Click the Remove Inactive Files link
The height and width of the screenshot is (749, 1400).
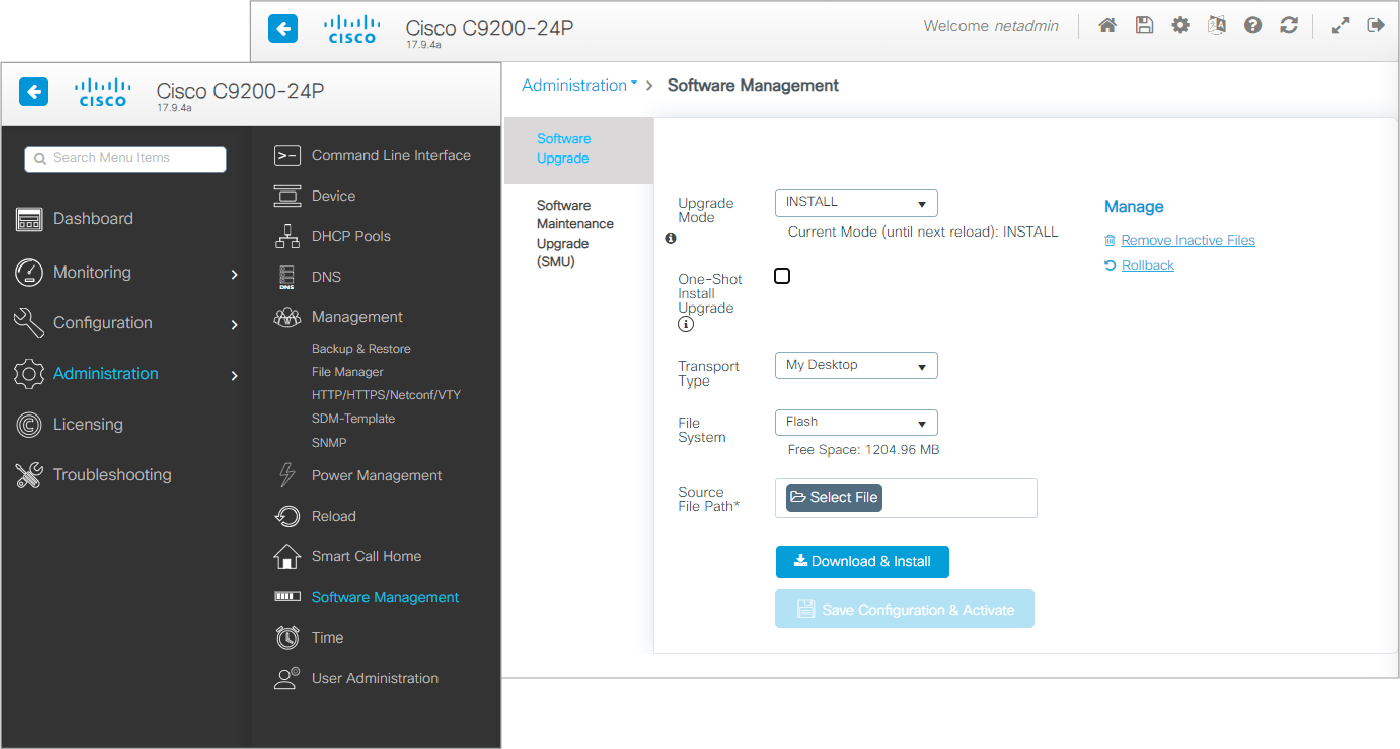(1188, 240)
